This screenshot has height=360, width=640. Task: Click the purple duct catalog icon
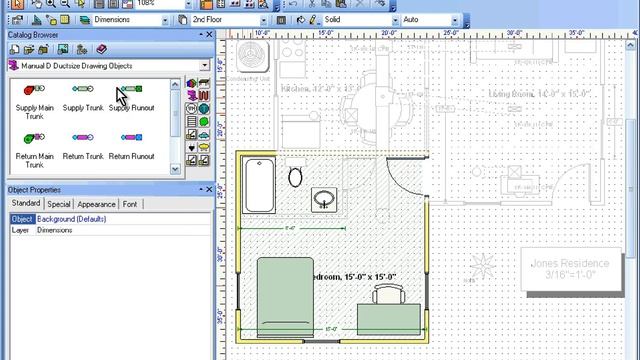(191, 96)
